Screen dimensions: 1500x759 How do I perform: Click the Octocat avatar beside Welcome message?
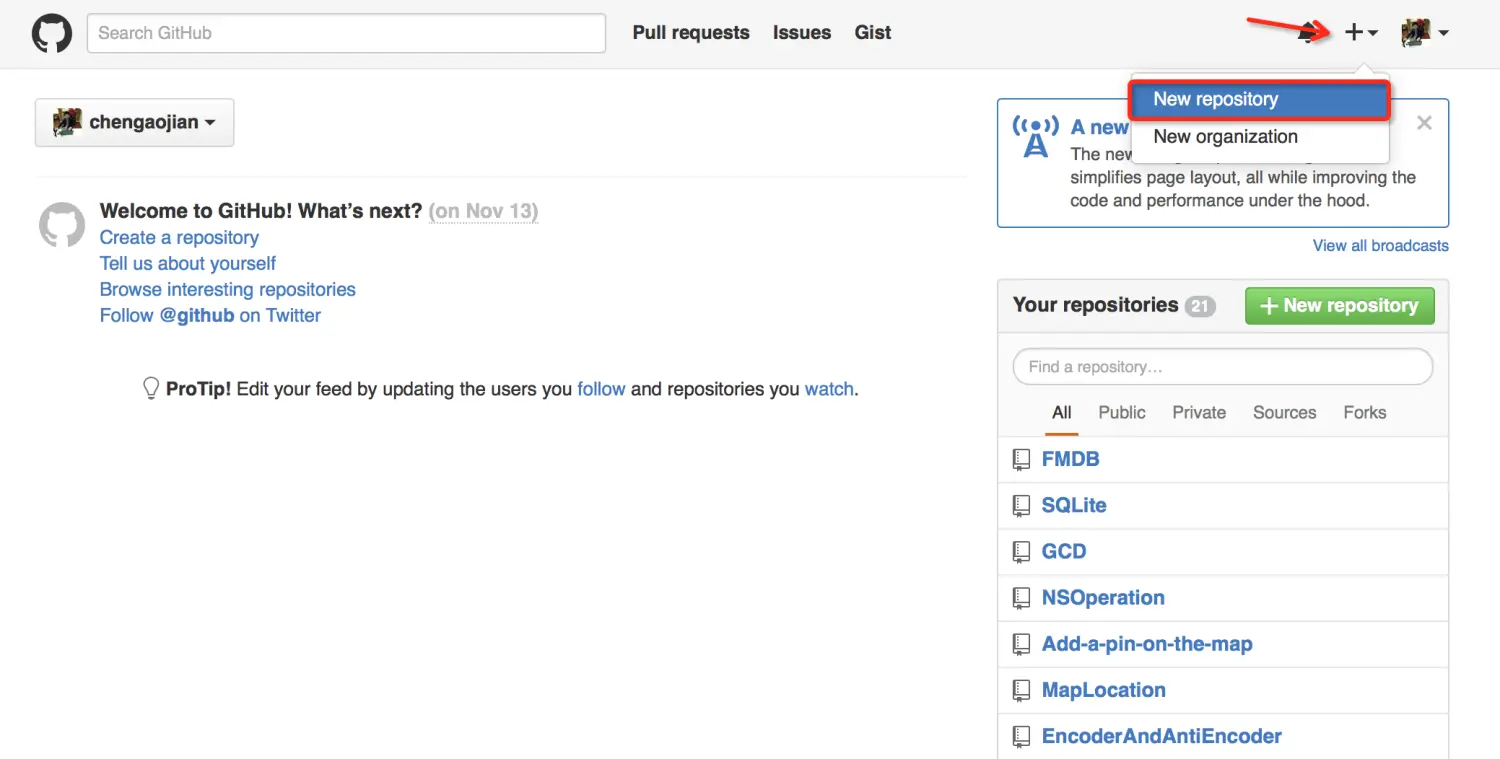click(x=62, y=225)
